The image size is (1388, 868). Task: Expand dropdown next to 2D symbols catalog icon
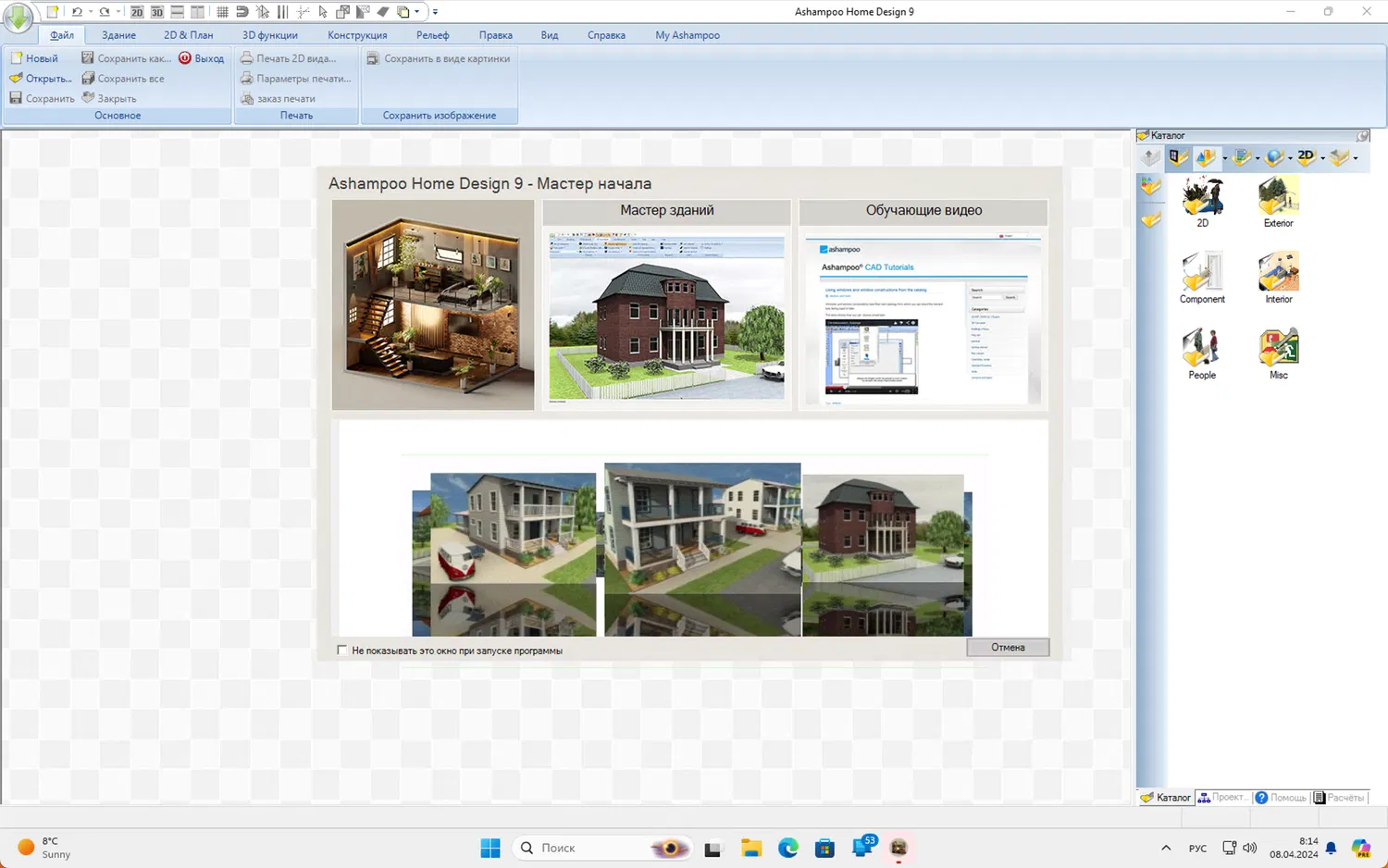[1321, 158]
